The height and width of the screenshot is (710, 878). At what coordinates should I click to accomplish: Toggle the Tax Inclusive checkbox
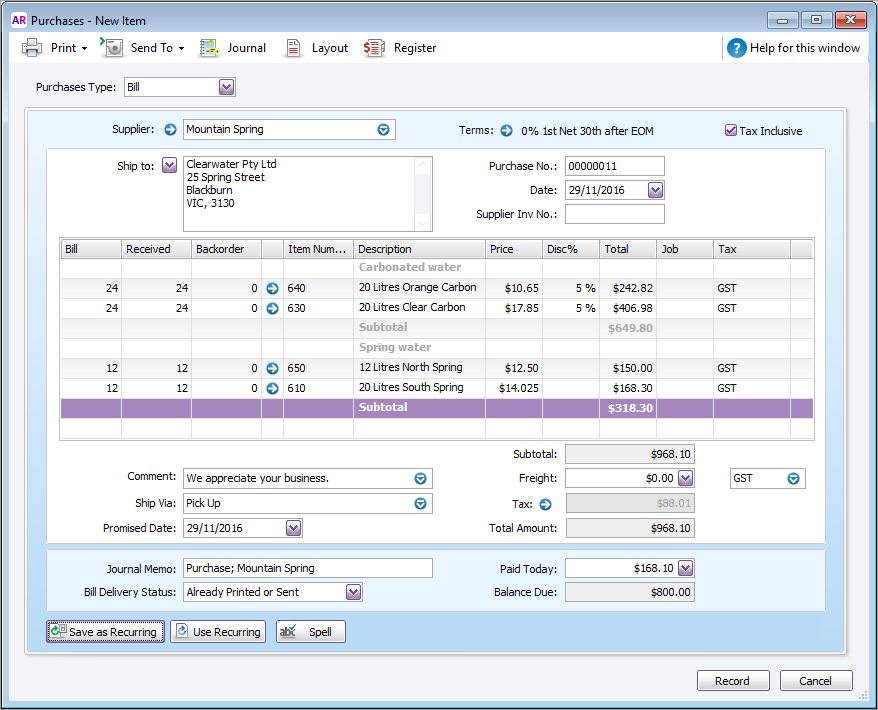731,130
